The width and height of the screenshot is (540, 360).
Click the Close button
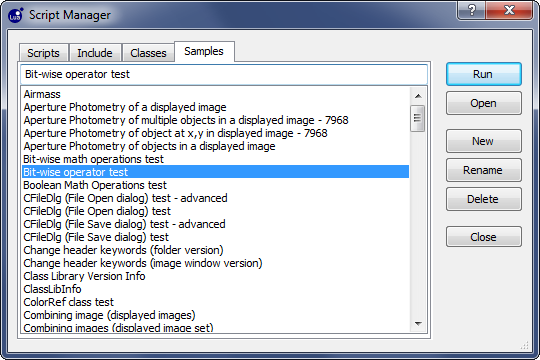pyautogui.click(x=484, y=237)
